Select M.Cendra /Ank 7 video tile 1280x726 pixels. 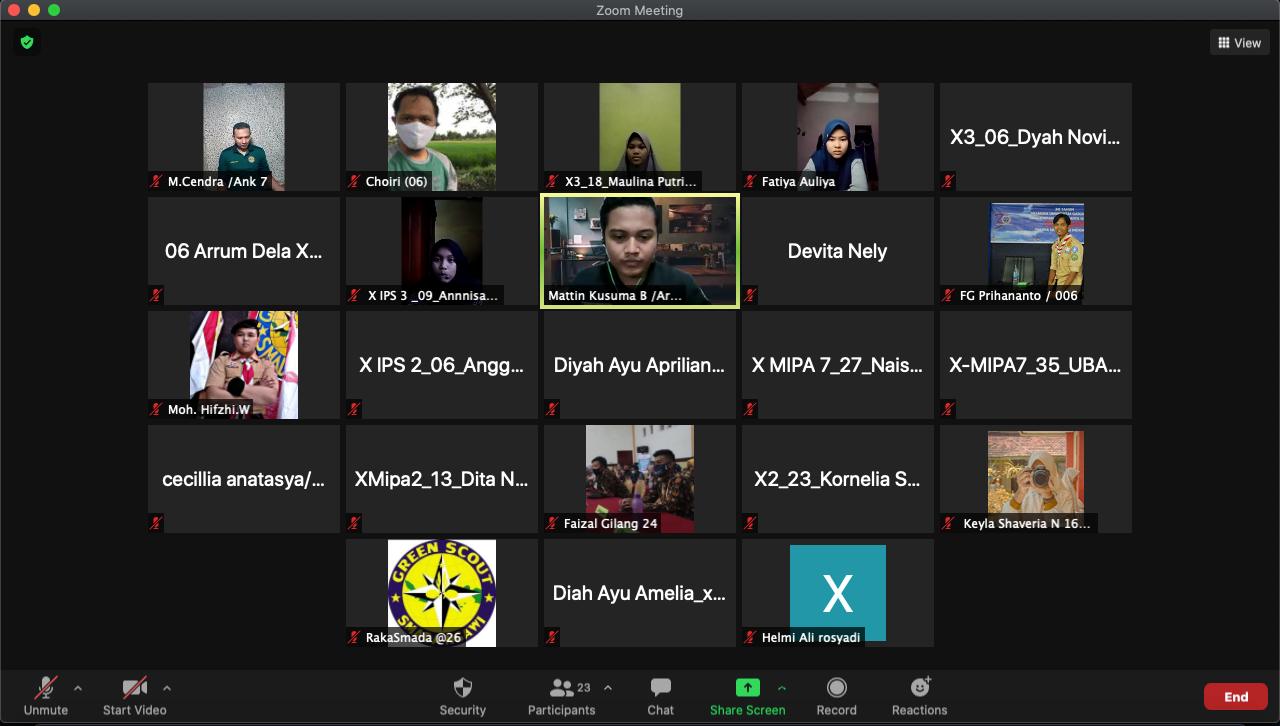(244, 137)
